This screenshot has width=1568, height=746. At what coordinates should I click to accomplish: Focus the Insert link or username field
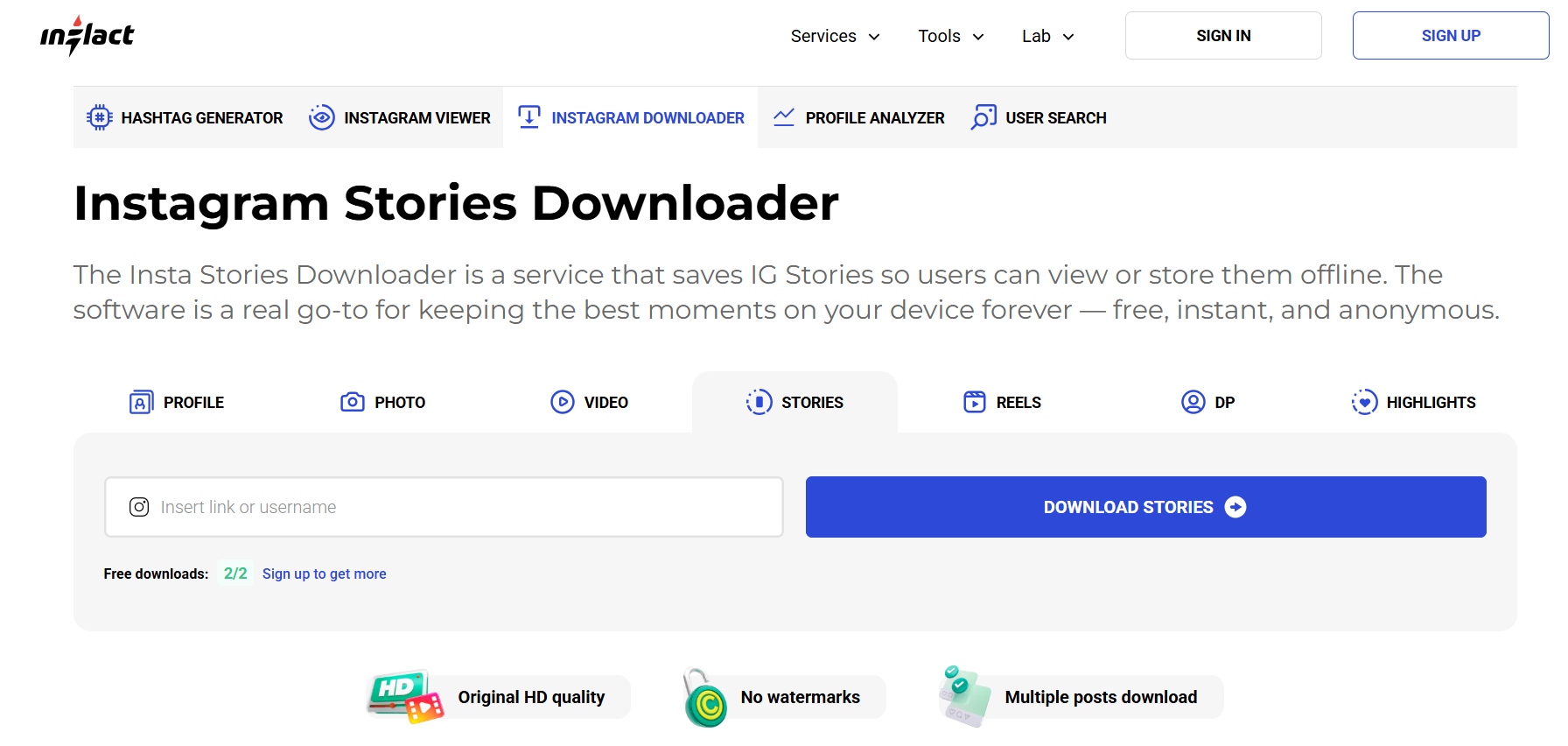tap(444, 507)
